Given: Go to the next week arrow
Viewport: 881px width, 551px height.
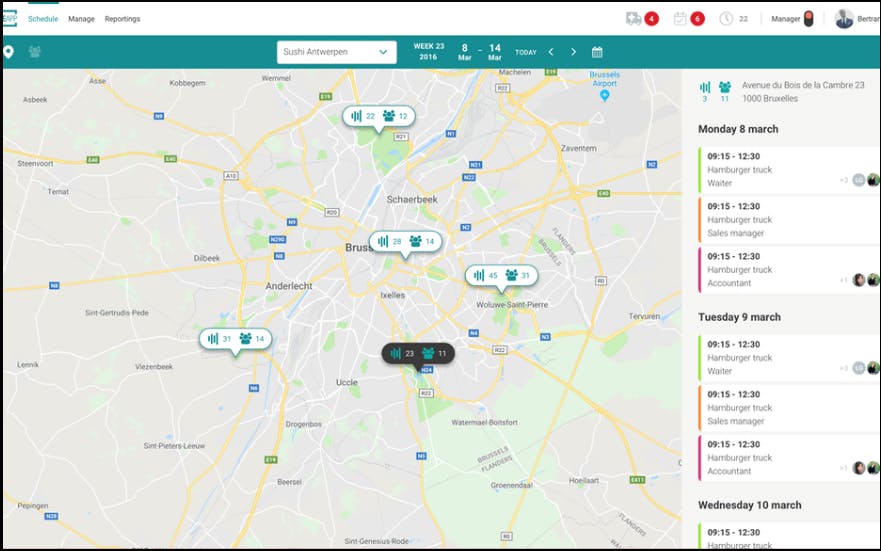Looking at the screenshot, I should tap(573, 52).
